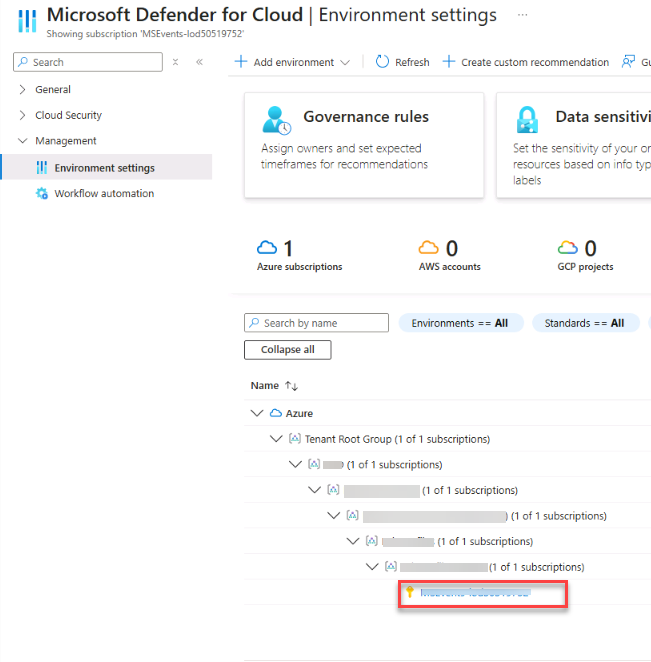Collapse the Tenant Root Group node
The width and height of the screenshot is (651, 662).
[276, 439]
